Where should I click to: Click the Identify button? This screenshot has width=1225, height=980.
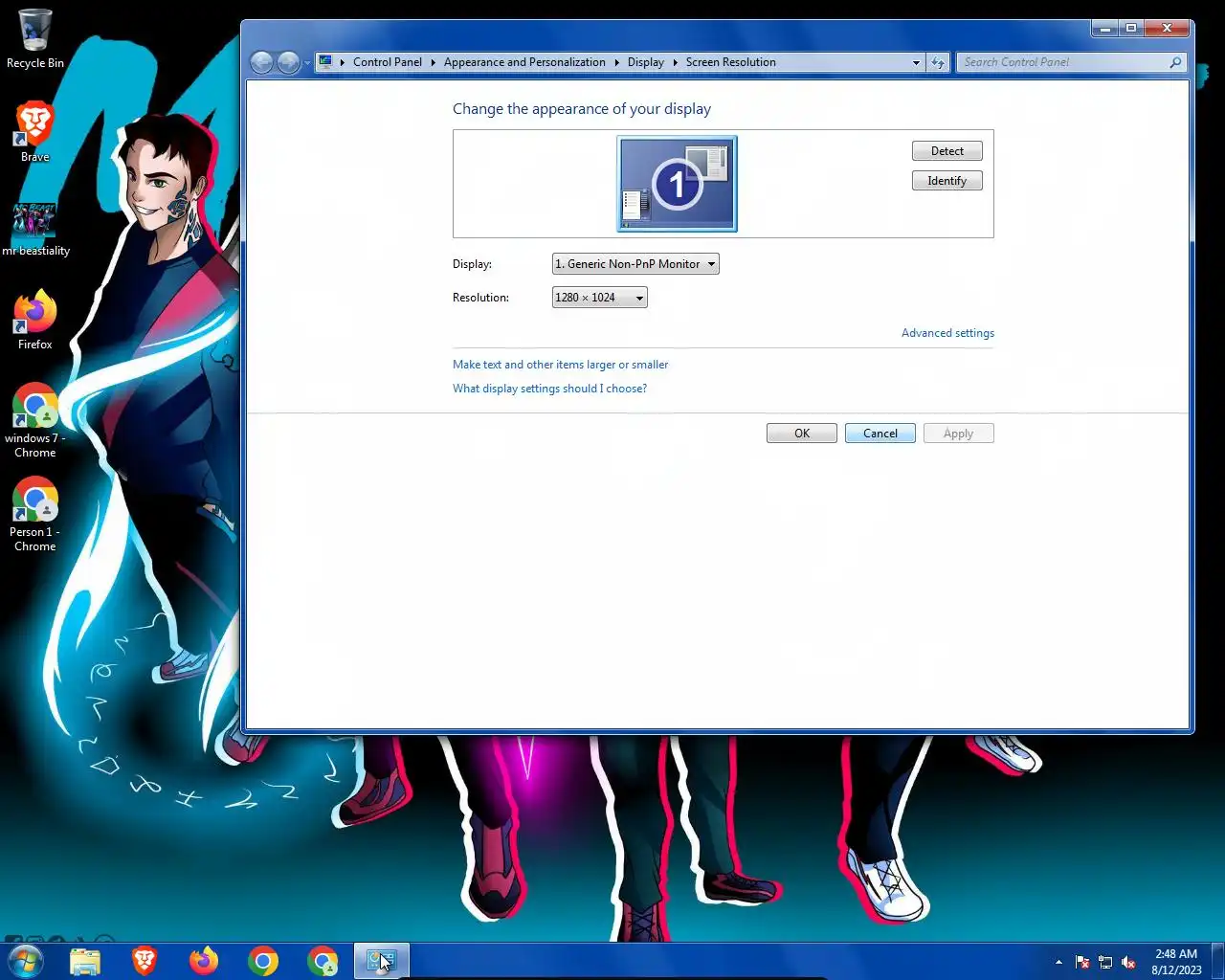coord(947,181)
